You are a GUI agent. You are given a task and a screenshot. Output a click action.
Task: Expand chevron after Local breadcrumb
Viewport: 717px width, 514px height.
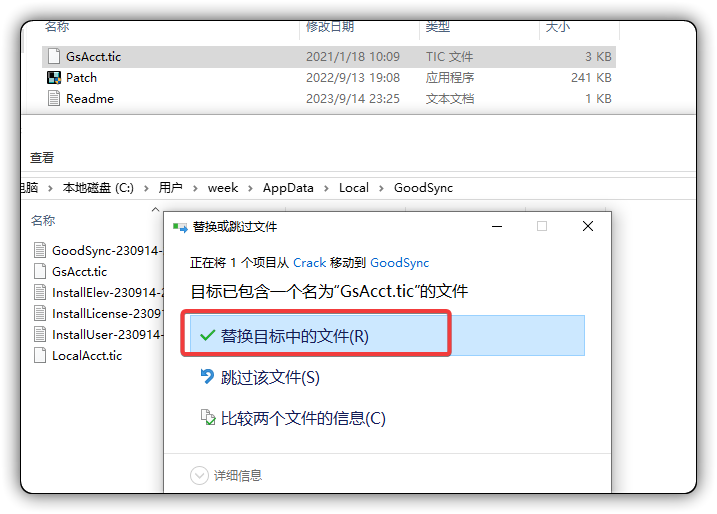pyautogui.click(x=381, y=188)
